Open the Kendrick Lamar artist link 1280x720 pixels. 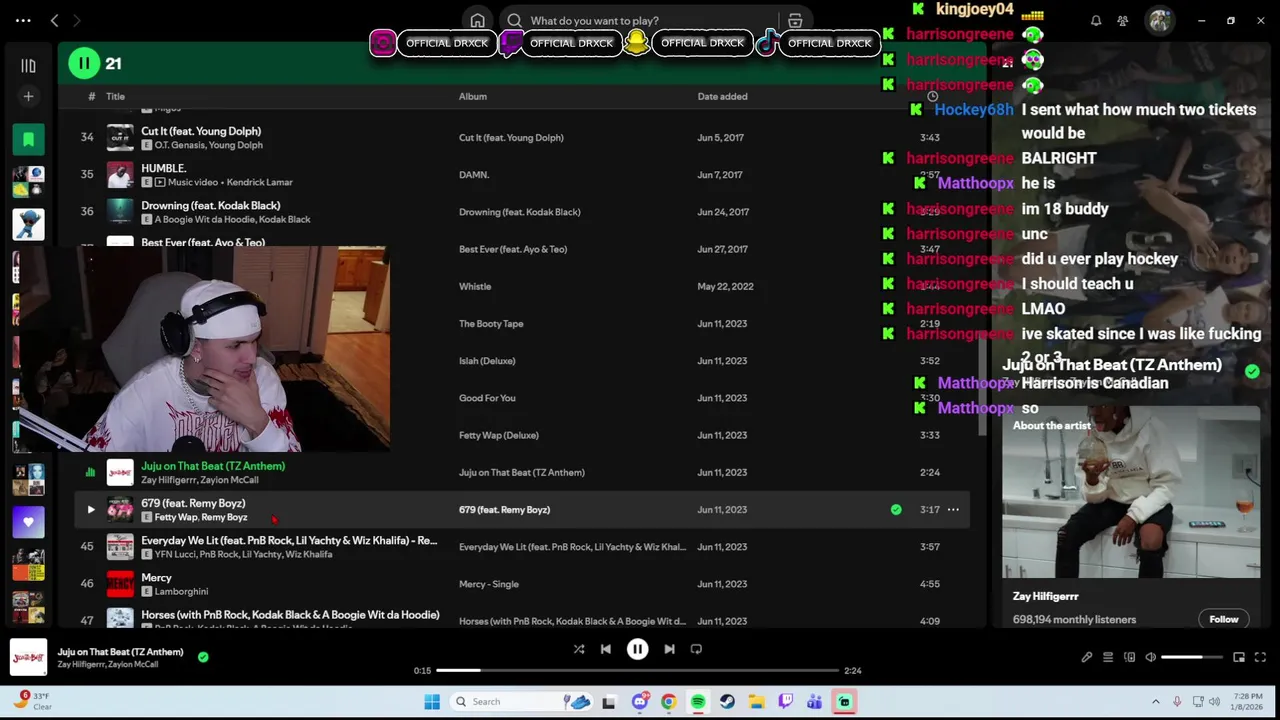point(259,183)
